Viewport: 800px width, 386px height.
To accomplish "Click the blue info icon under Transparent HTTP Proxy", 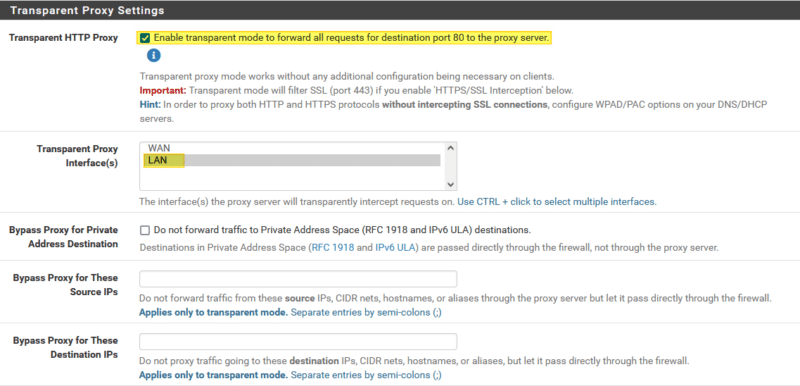I will pos(154,55).
